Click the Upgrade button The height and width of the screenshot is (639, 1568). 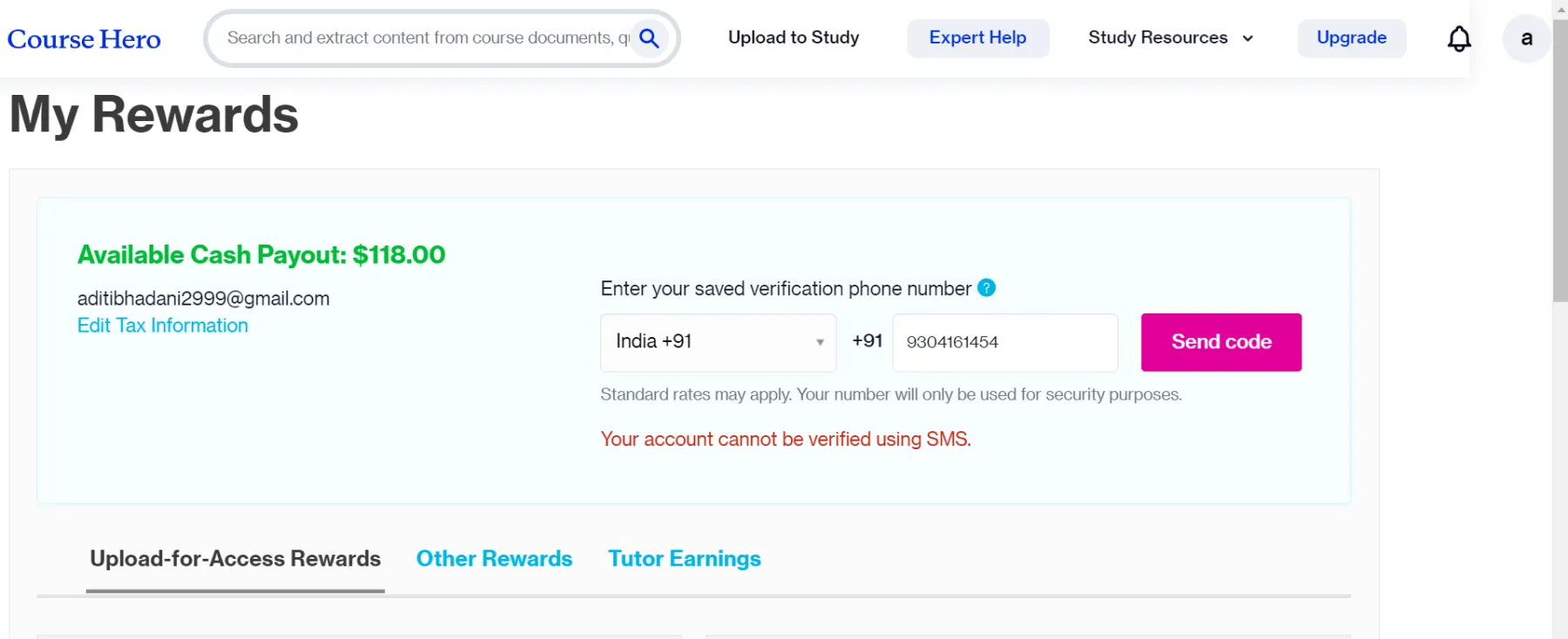point(1351,38)
